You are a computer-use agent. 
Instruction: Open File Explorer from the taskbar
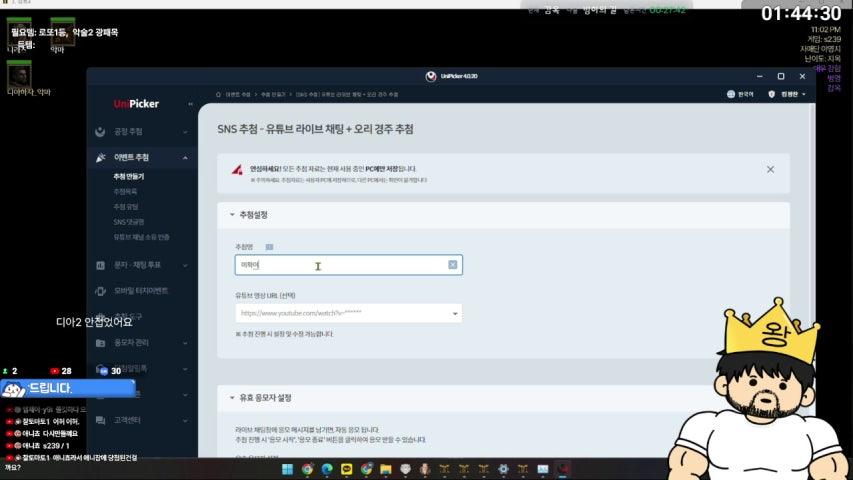coord(386,469)
